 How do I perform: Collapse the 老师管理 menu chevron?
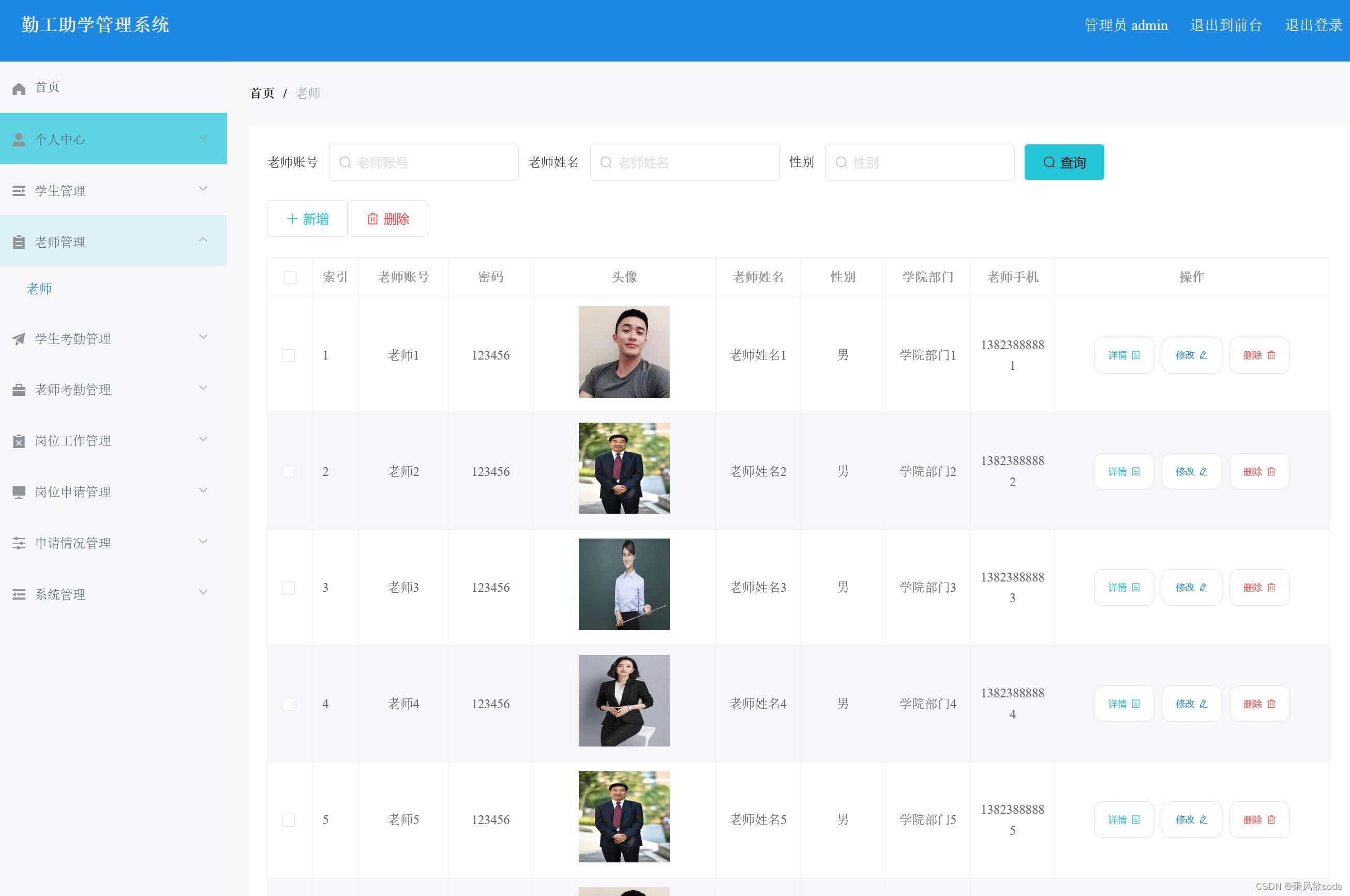pyautogui.click(x=203, y=240)
